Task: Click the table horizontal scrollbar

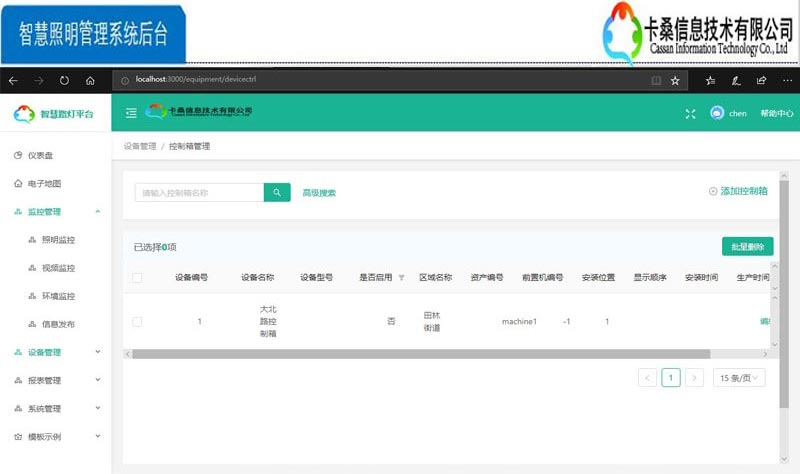Action: (420, 353)
